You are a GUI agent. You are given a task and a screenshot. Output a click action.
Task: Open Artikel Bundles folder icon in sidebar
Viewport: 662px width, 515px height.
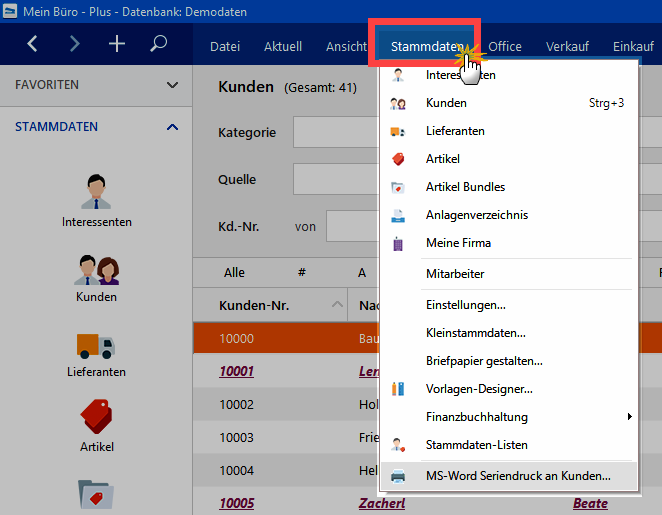pyautogui.click(x=96, y=494)
